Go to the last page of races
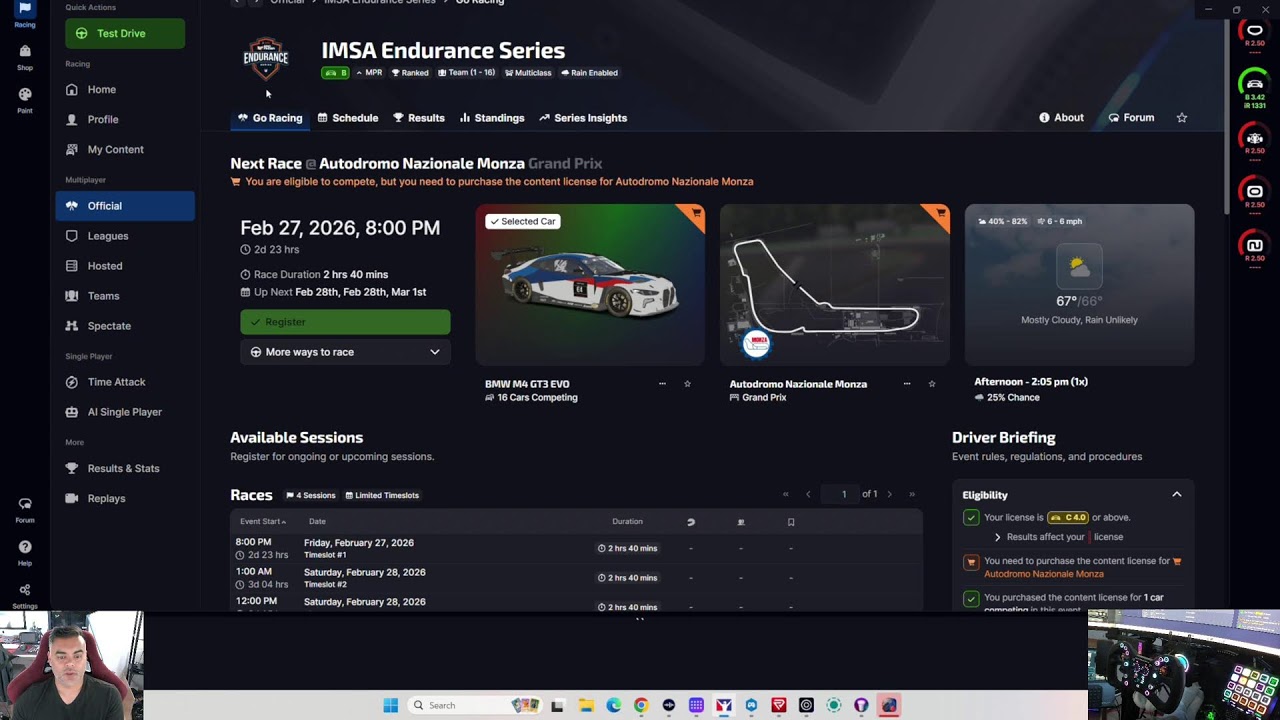The height and width of the screenshot is (720, 1280). coord(912,494)
